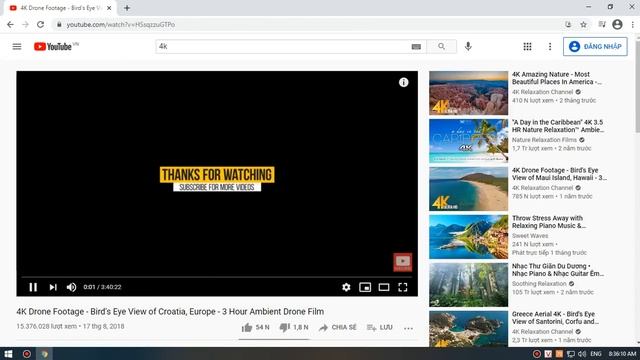
Task: Enter fullscreen mode
Action: (x=403, y=287)
